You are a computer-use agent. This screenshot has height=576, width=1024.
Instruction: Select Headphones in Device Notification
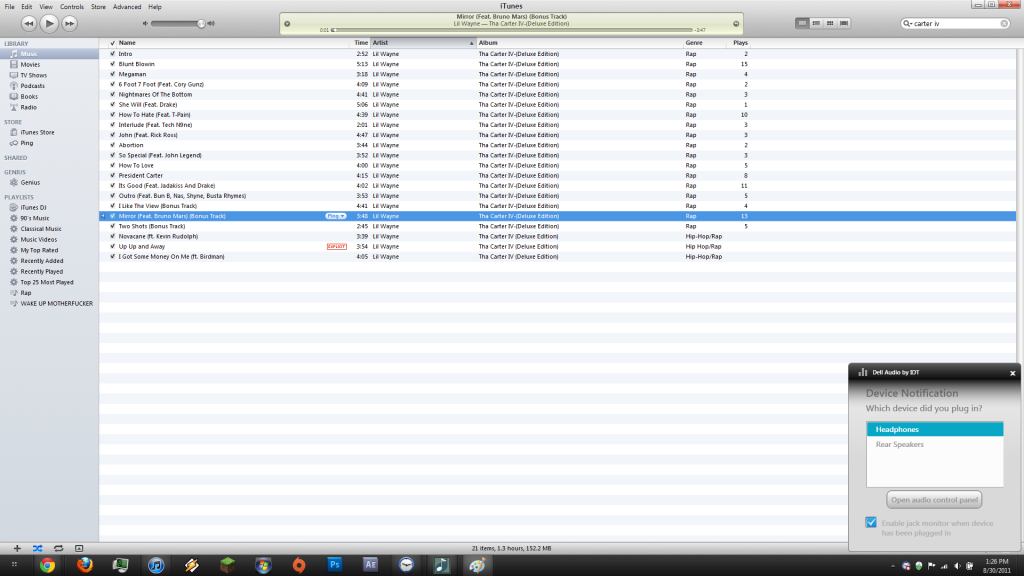point(935,430)
